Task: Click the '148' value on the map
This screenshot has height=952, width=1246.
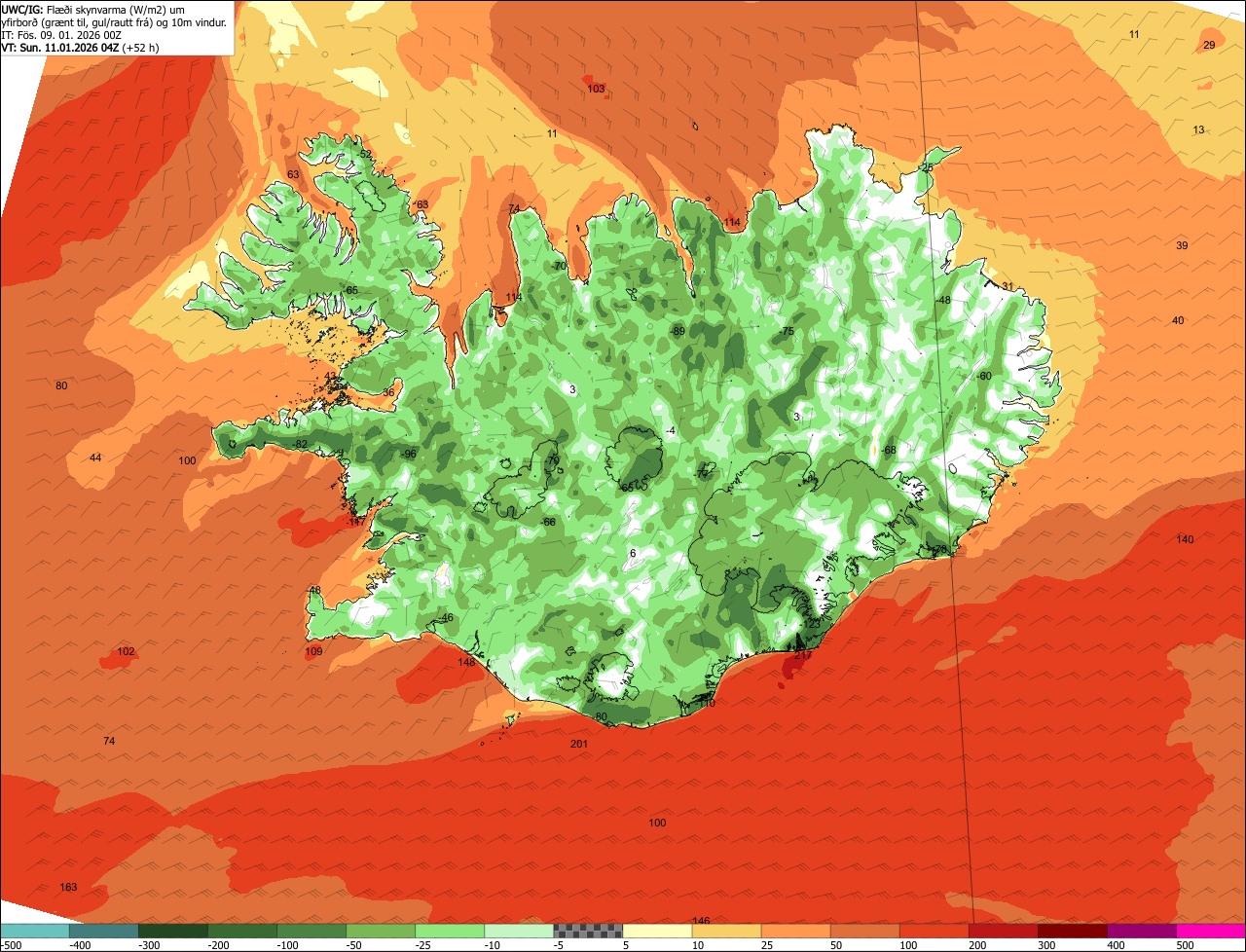Action: 466,662
